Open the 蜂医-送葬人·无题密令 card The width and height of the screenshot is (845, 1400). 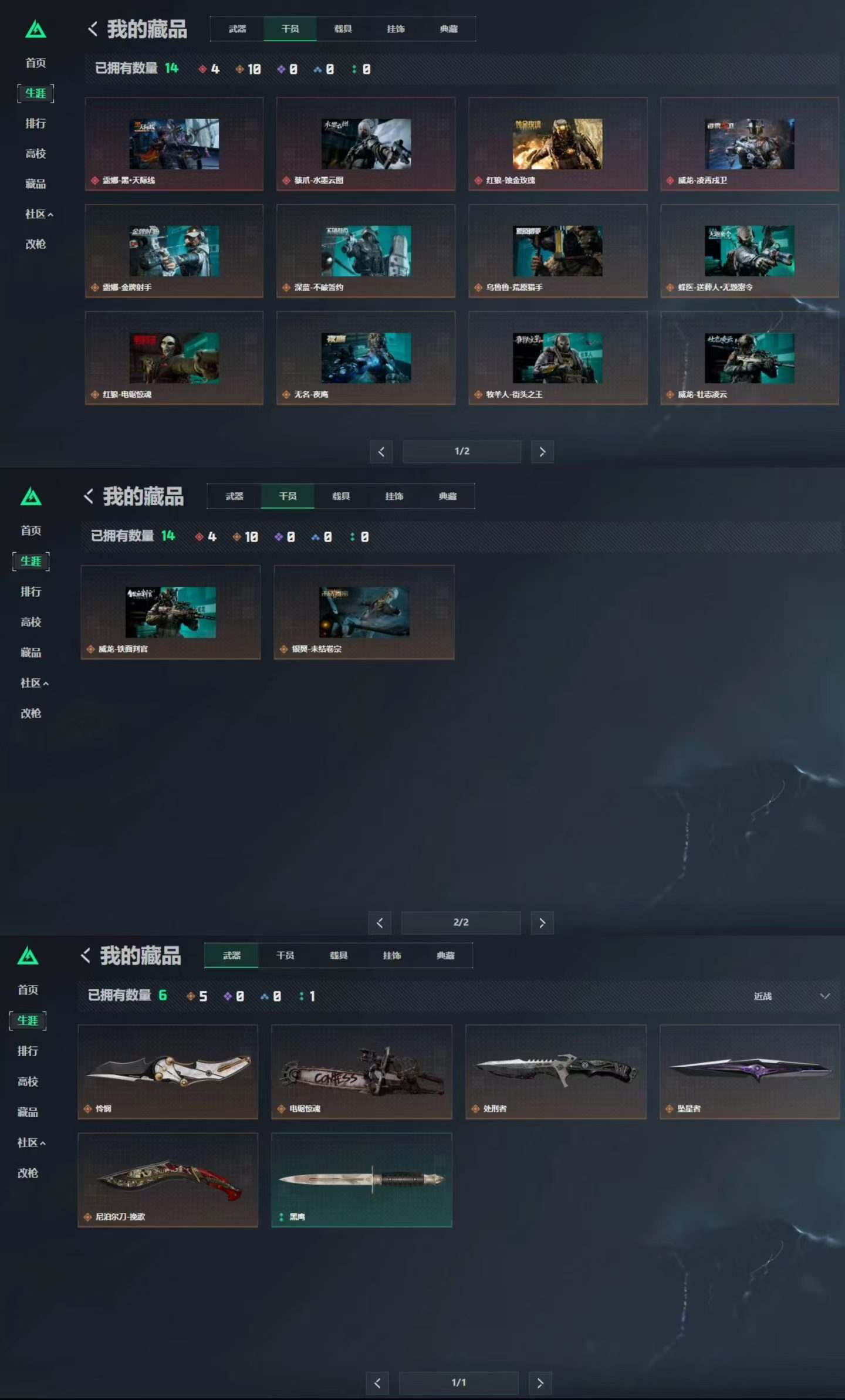pos(749,251)
